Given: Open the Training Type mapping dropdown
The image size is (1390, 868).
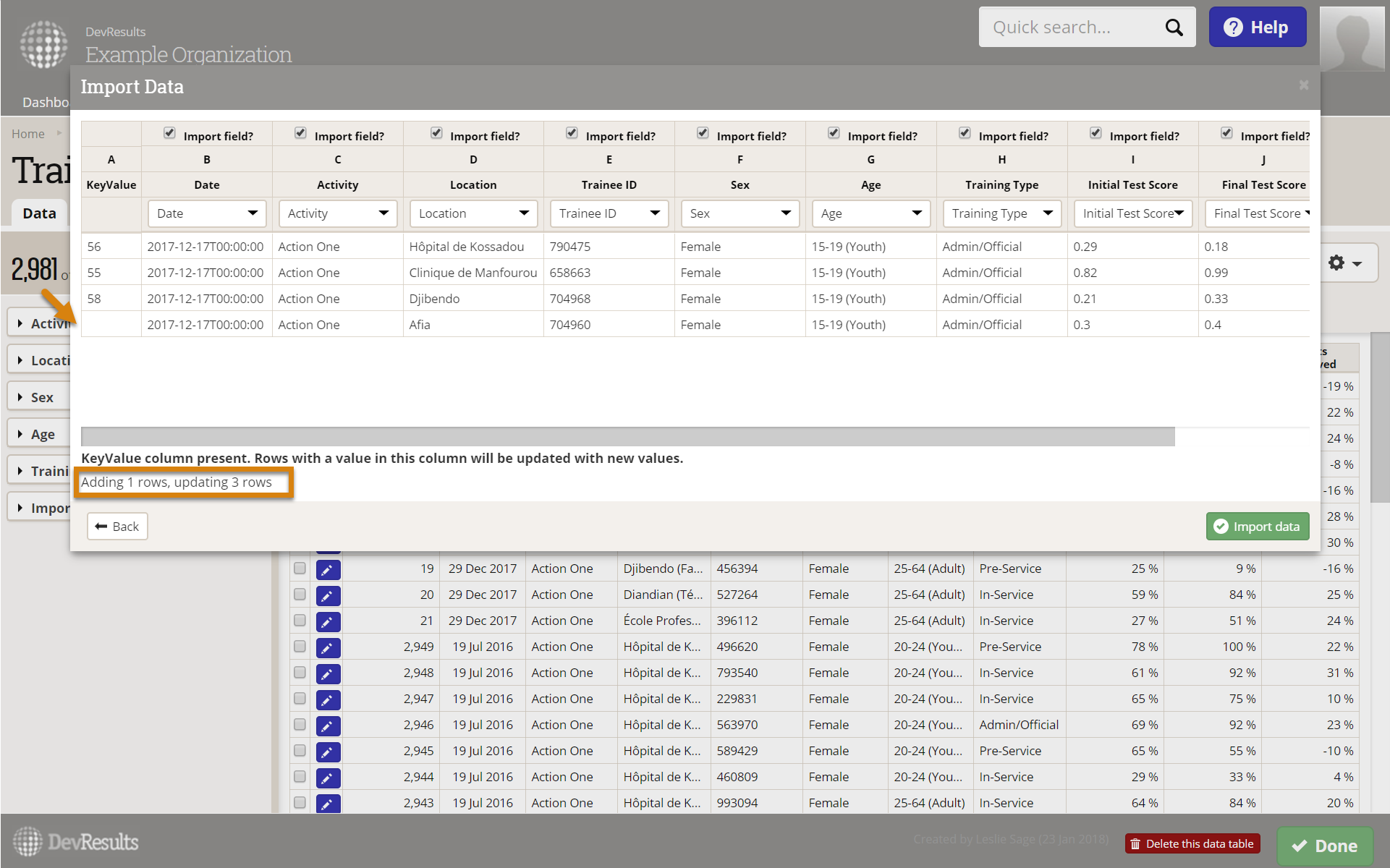Looking at the screenshot, I should (x=1001, y=213).
